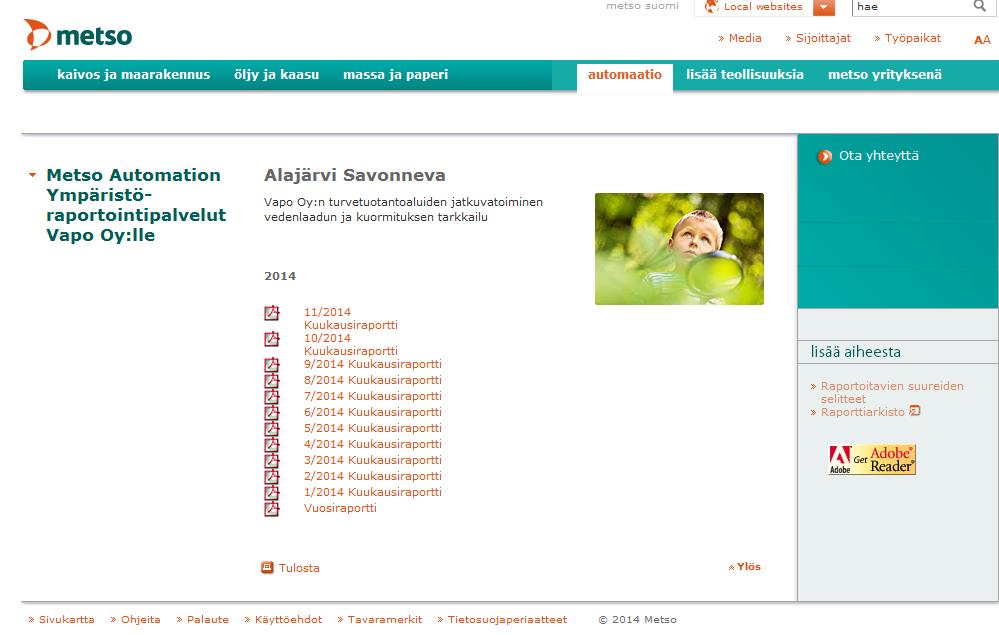Open the Sivukartta footer link

point(66,619)
